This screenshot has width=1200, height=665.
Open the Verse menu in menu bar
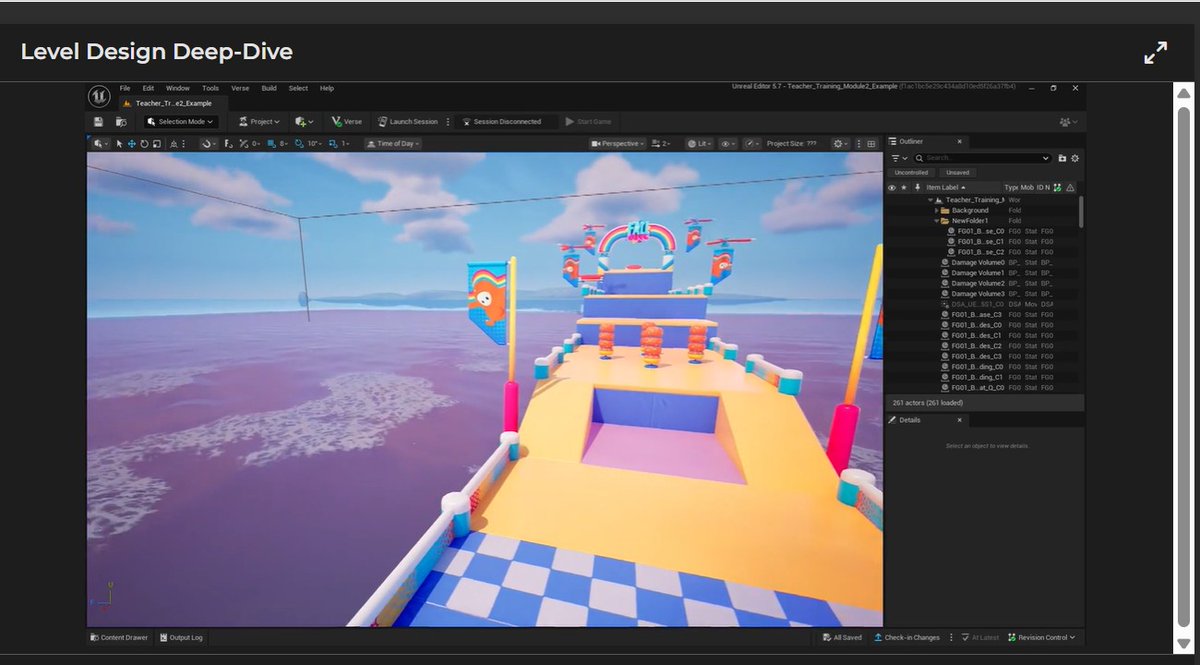point(240,88)
